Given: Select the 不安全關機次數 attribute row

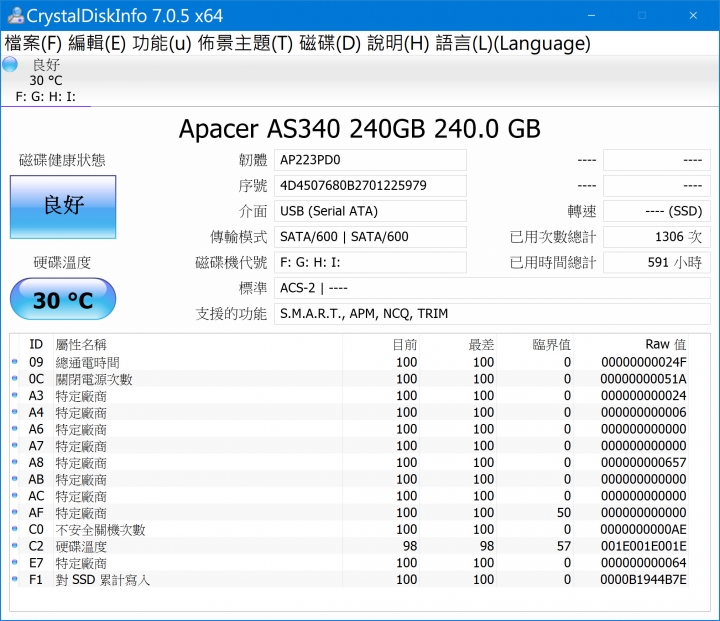Looking at the screenshot, I should (x=349, y=529).
